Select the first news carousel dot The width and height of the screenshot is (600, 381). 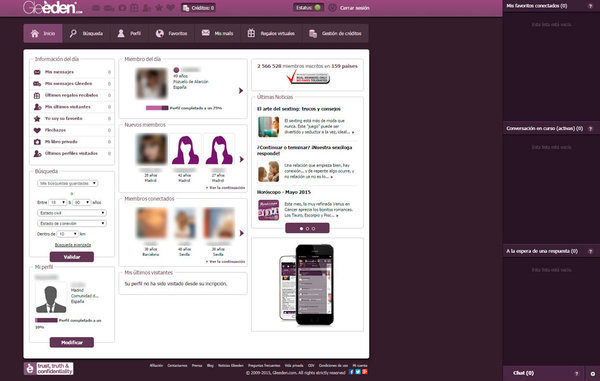pyautogui.click(x=301, y=228)
